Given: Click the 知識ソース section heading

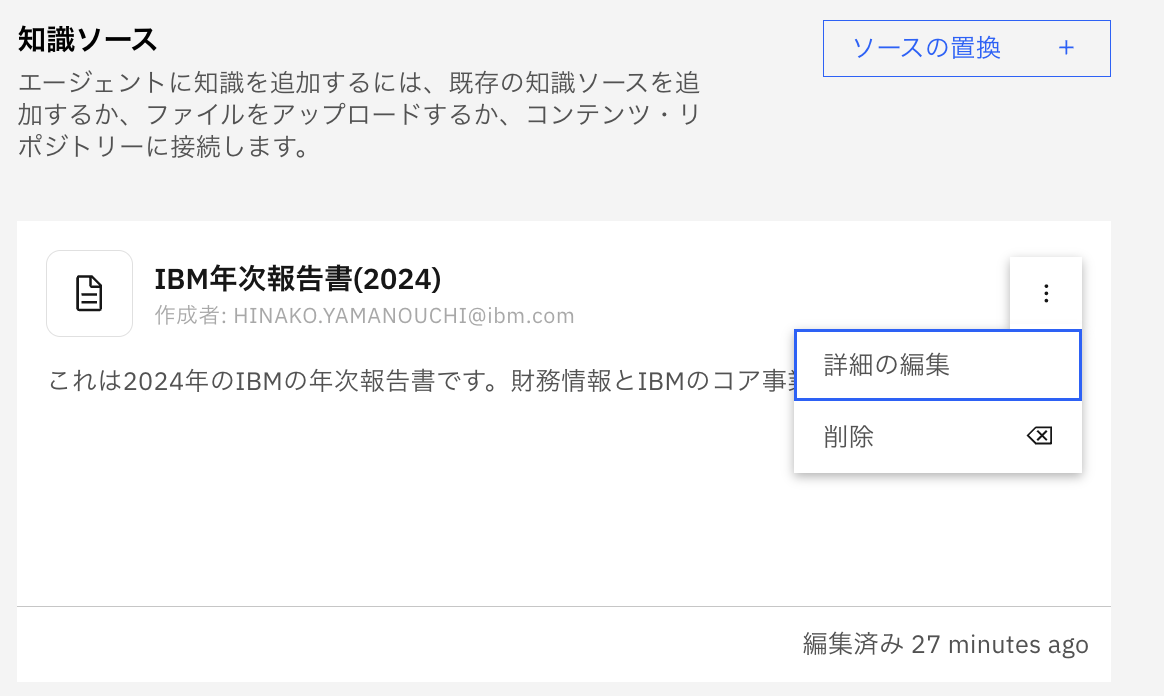Looking at the screenshot, I should click(x=88, y=40).
